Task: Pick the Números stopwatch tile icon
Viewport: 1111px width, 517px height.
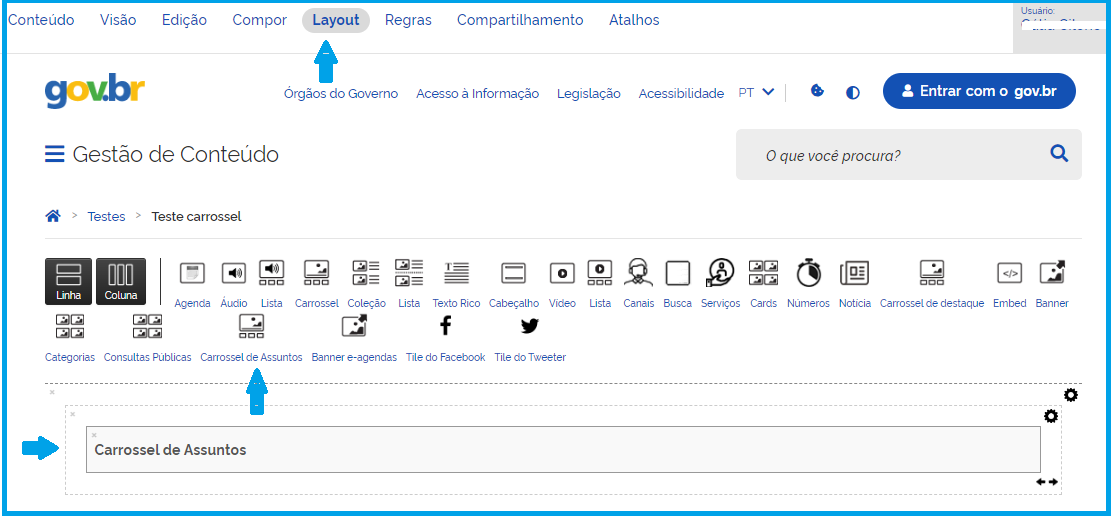Action: click(808, 273)
